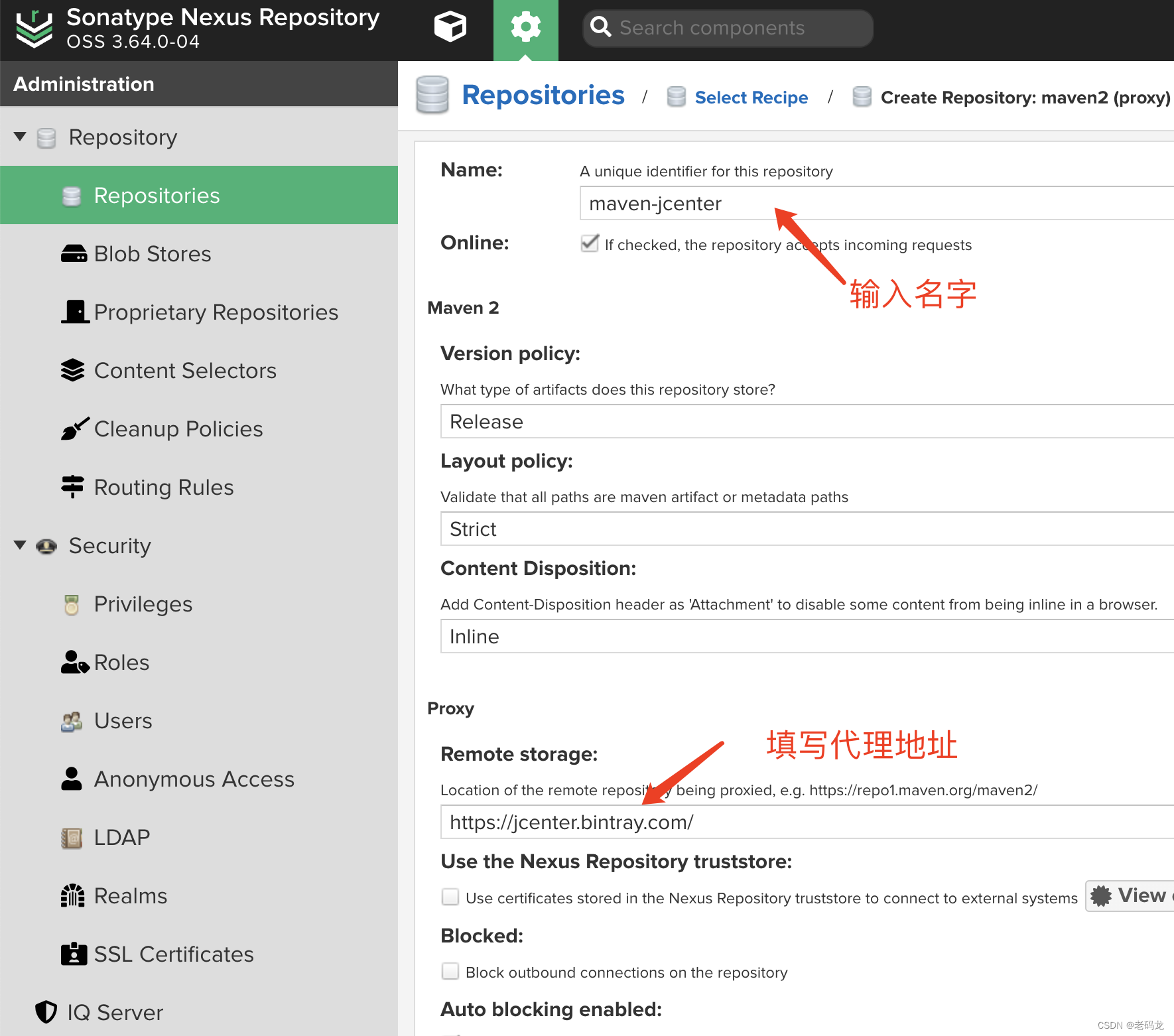The height and width of the screenshot is (1036, 1174).
Task: Open SSL Certificates settings
Action: click(x=199, y=954)
